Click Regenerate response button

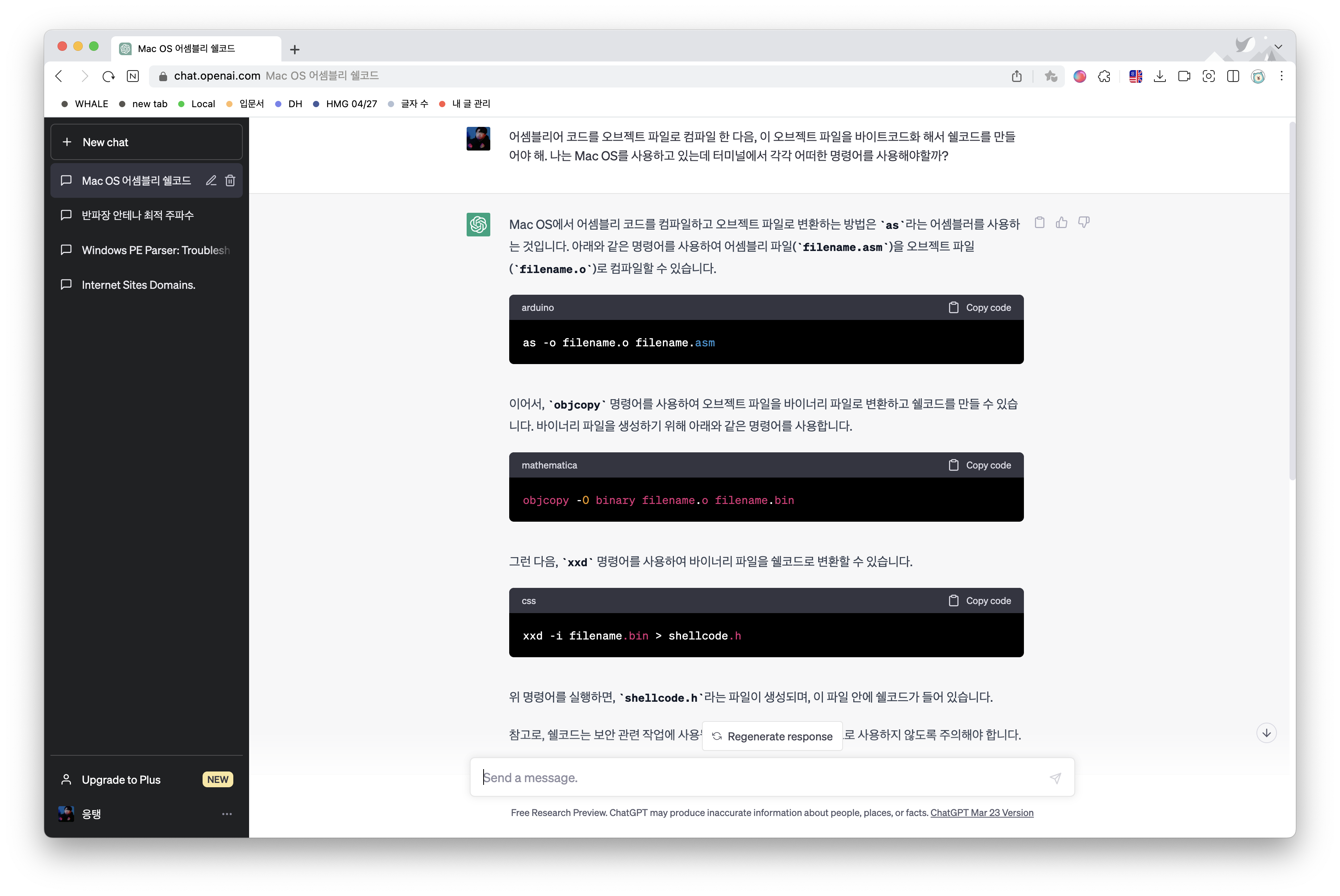772,736
